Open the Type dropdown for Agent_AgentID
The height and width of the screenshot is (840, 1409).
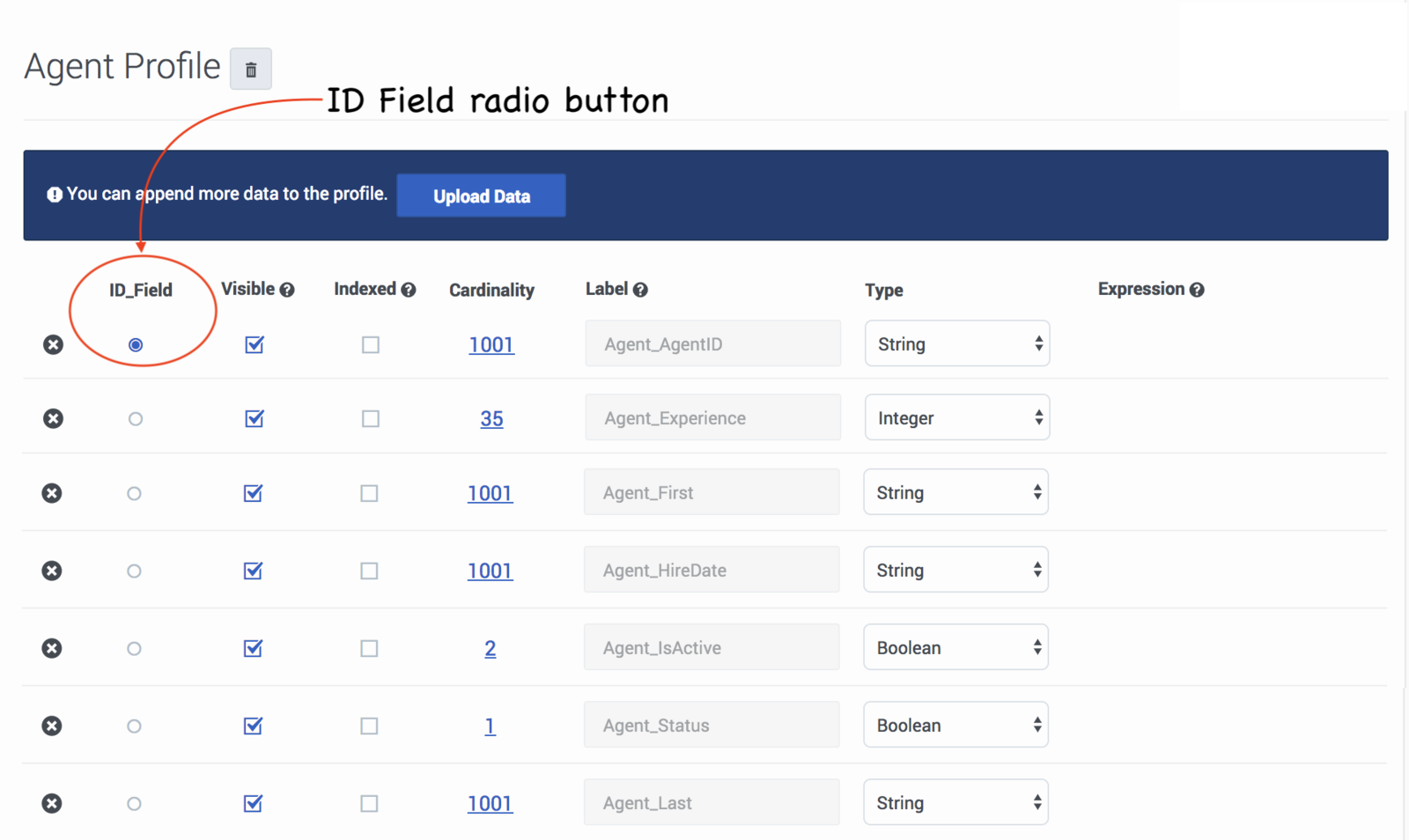coord(956,344)
